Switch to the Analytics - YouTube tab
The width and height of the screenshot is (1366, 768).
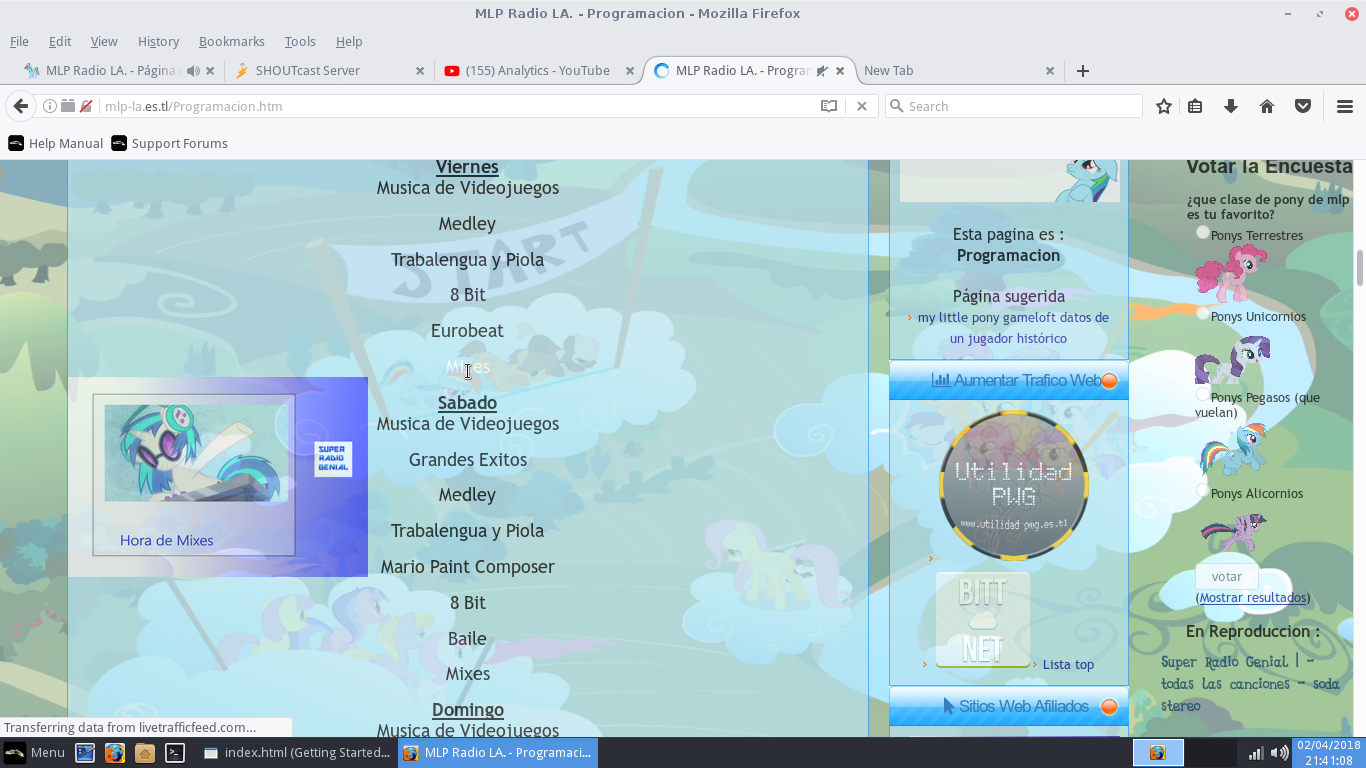(538, 71)
